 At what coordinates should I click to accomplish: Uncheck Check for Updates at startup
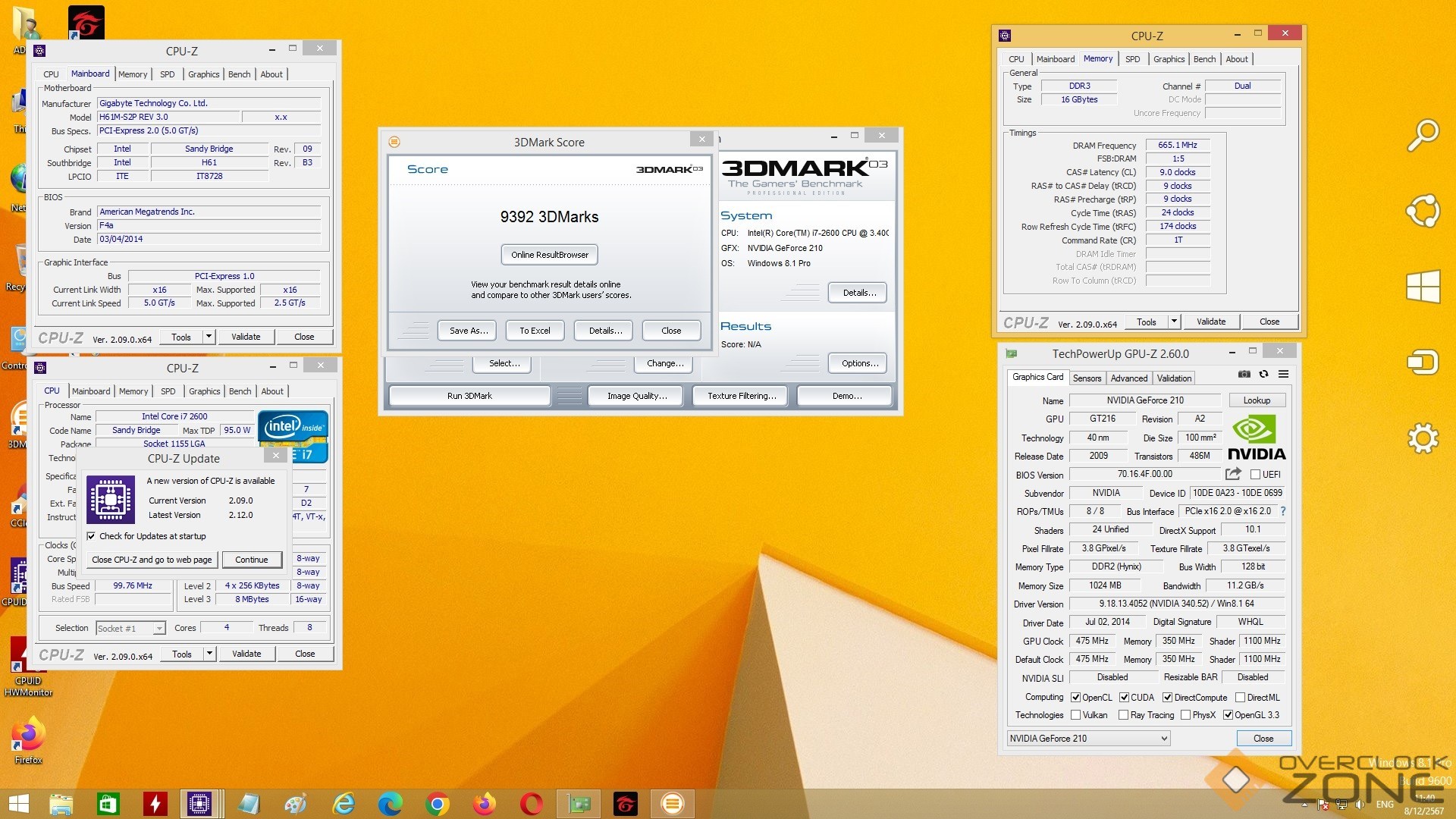tap(92, 536)
